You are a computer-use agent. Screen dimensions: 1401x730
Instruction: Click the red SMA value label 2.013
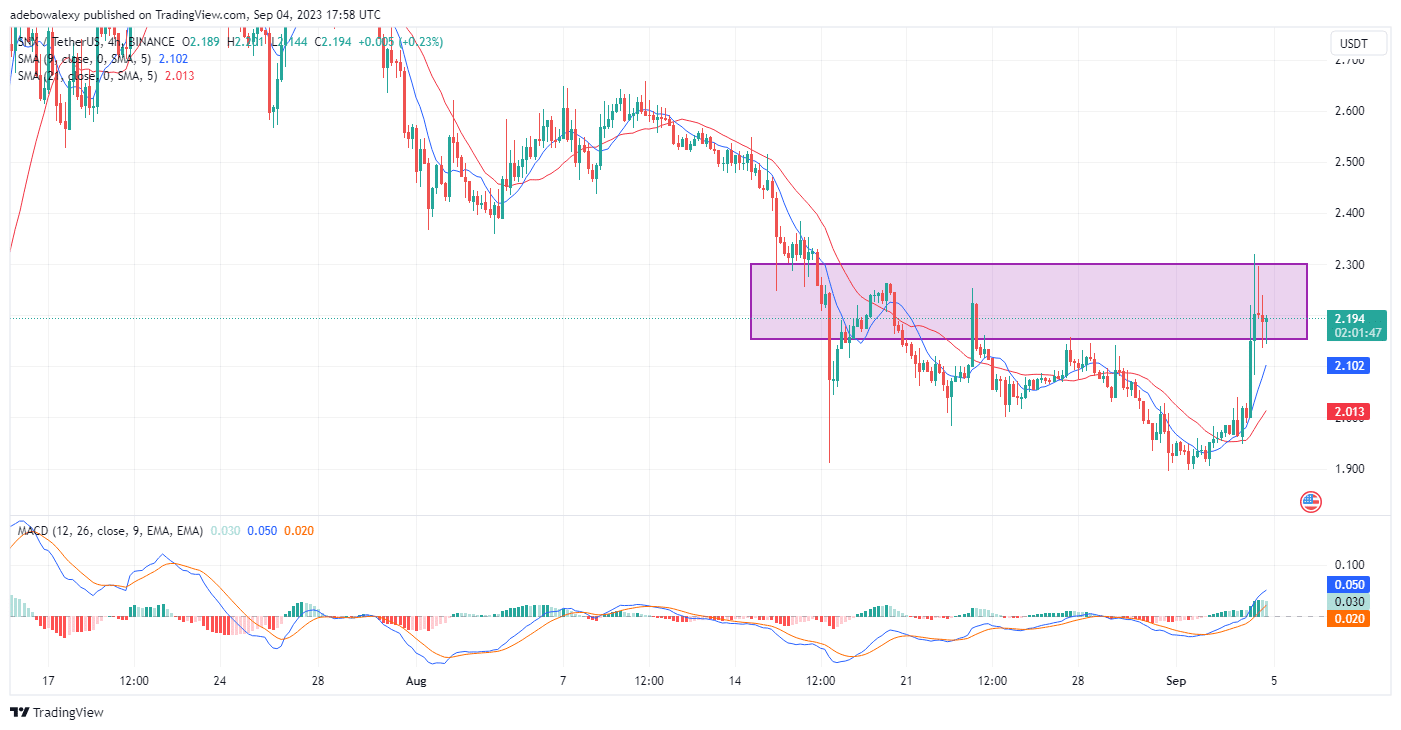coord(1347,412)
